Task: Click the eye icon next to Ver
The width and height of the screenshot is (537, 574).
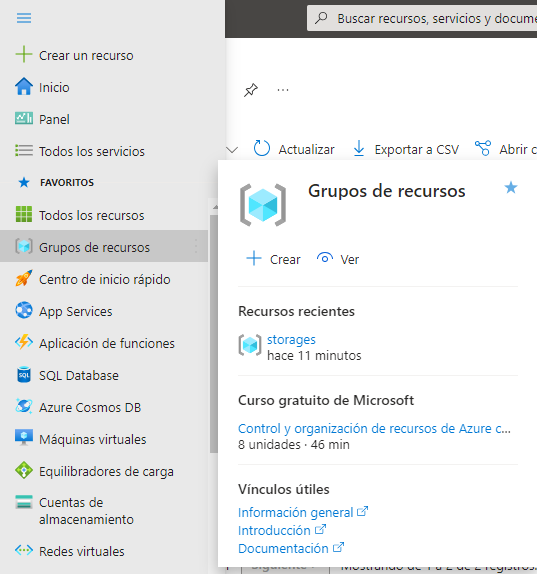Action: [x=325, y=258]
